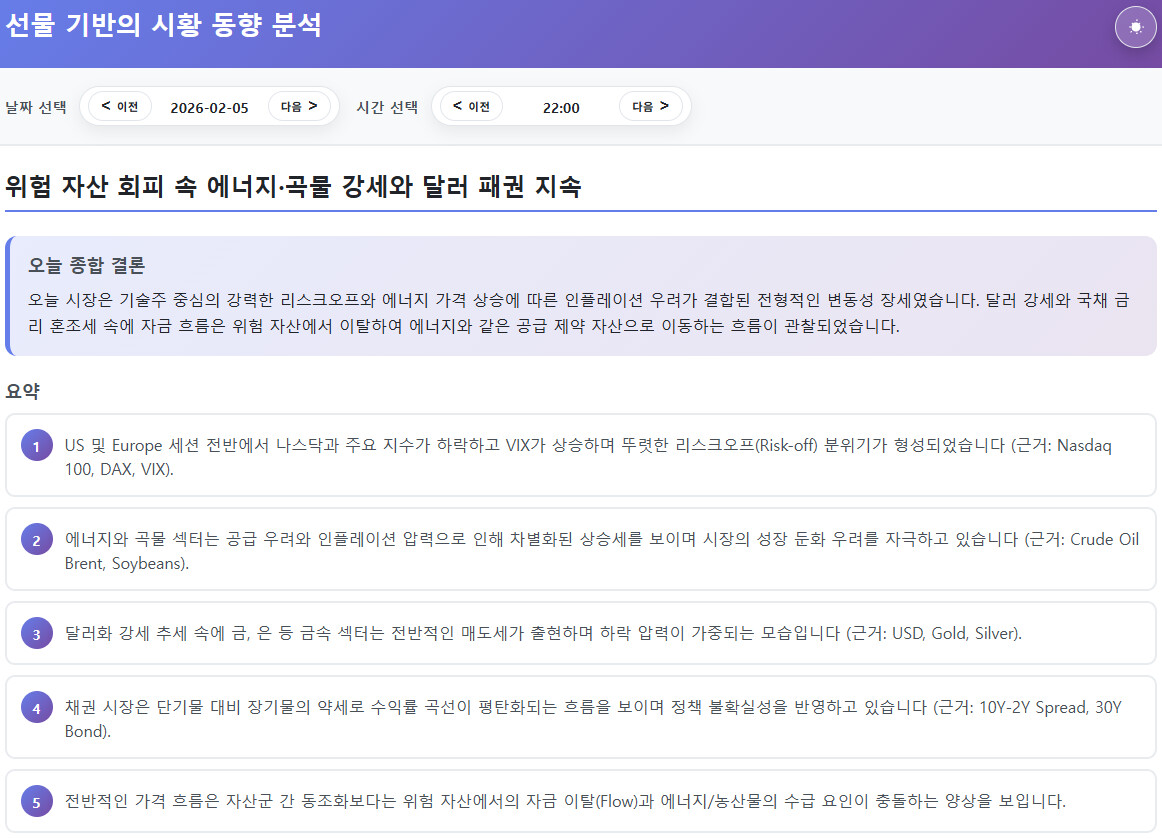This screenshot has height=839, width=1162.
Task: Select summary item about Crude Oil Brent, Soybeans
Action: click(581, 549)
